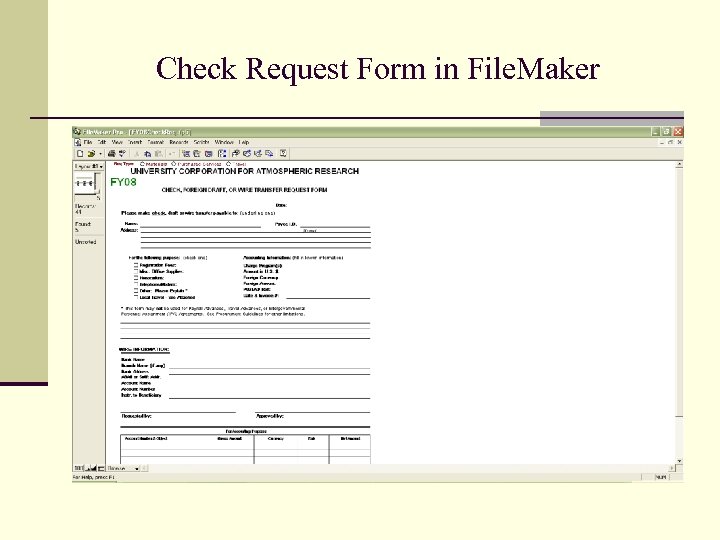
Task: Check the Honorarium checkbox
Action: point(136,278)
